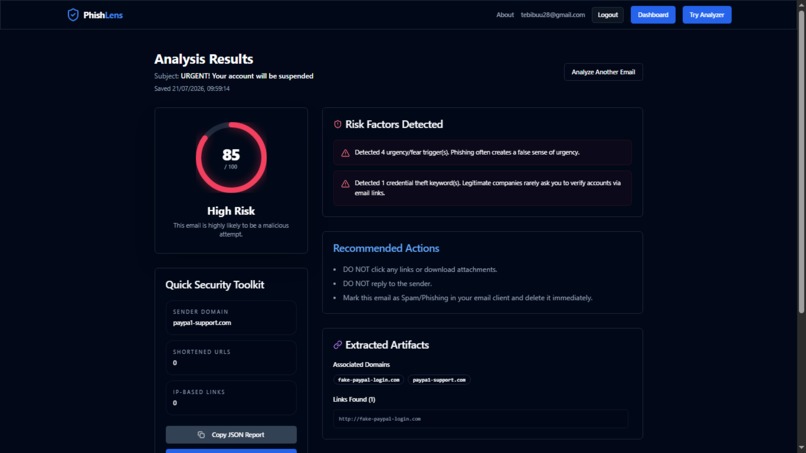Click 'DO NOT reply to the sender' recommendation
Viewport: 806px width, 453px height.
click(x=387, y=283)
